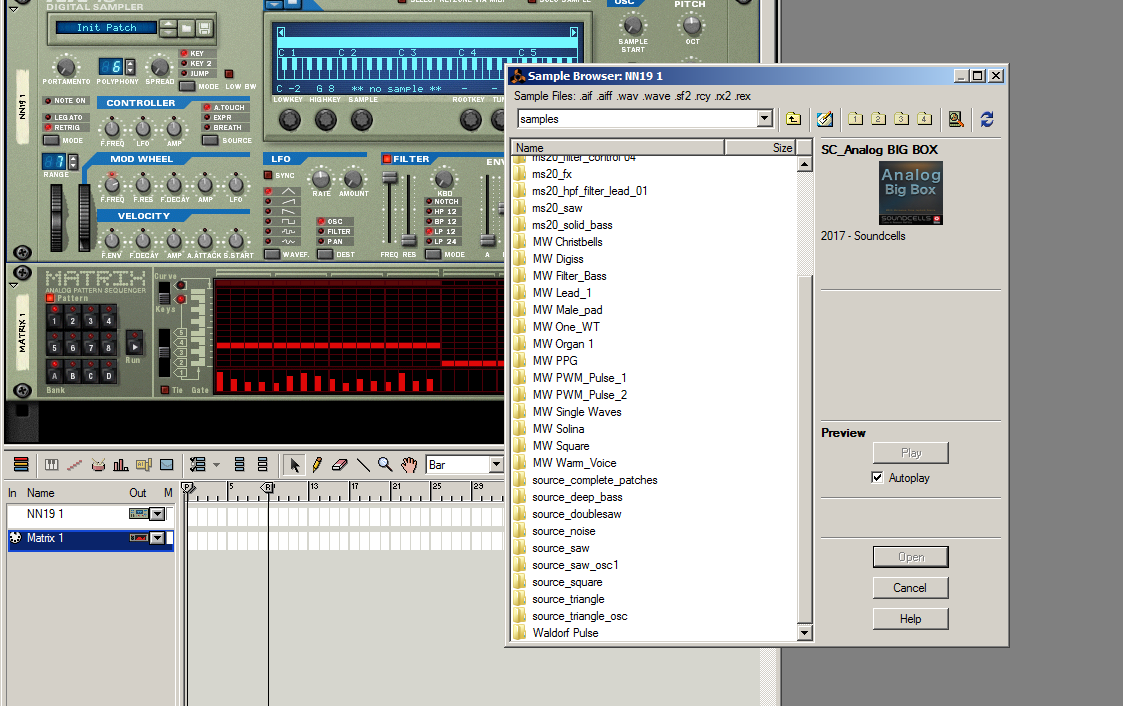1123x706 pixels.
Task: Click the Reason Factory Sound Bank icon
Action: pyautogui.click(x=825, y=119)
